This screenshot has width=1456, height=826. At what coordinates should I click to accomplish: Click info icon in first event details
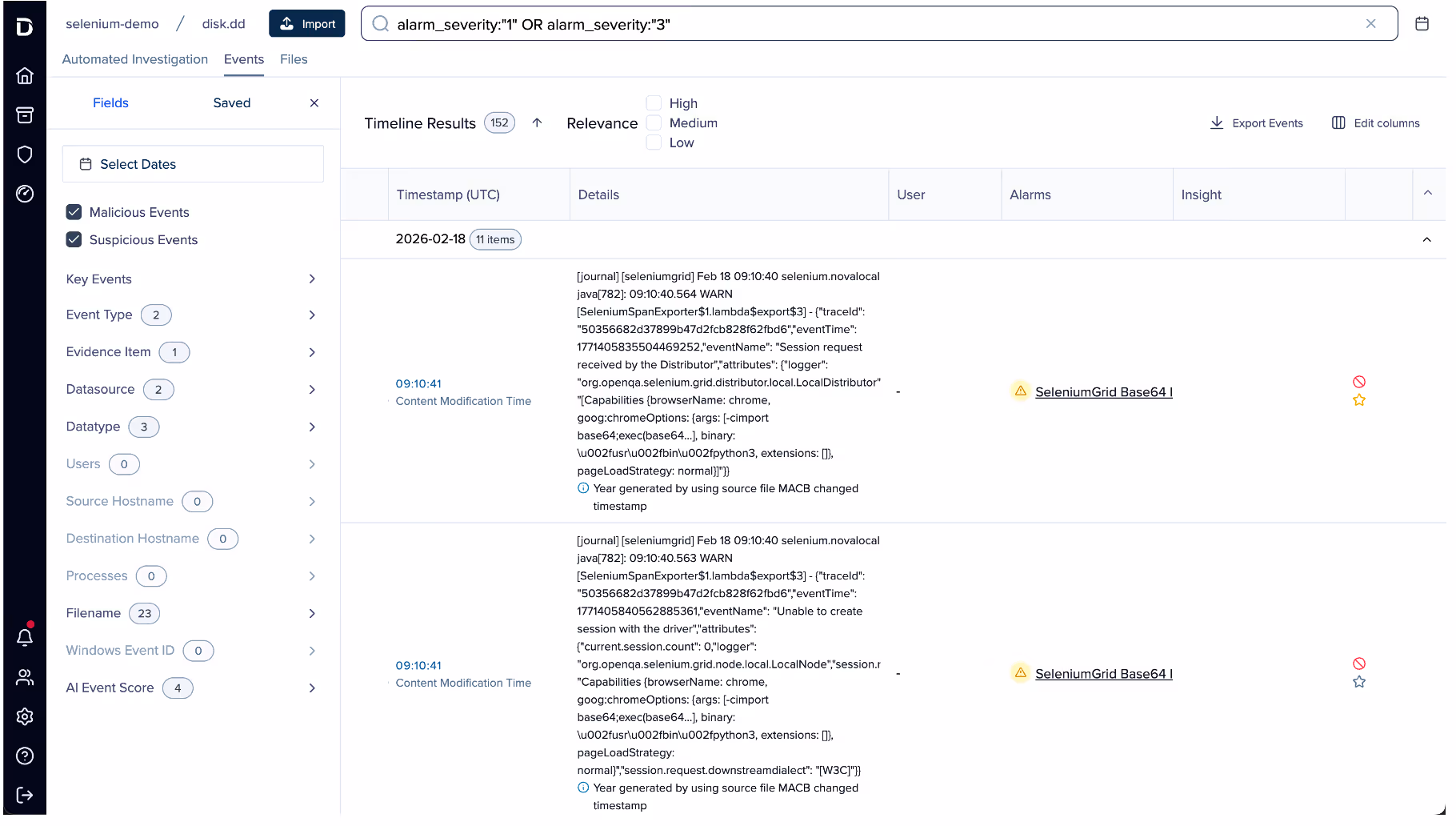coord(583,488)
